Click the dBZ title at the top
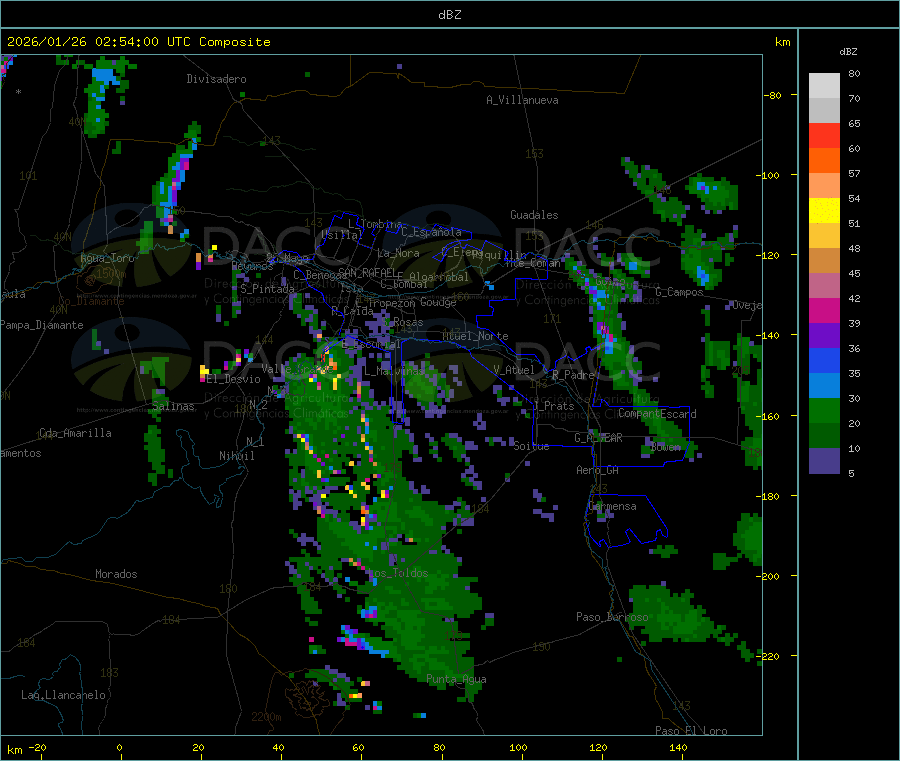Viewport: 900px width, 761px height. [x=449, y=15]
